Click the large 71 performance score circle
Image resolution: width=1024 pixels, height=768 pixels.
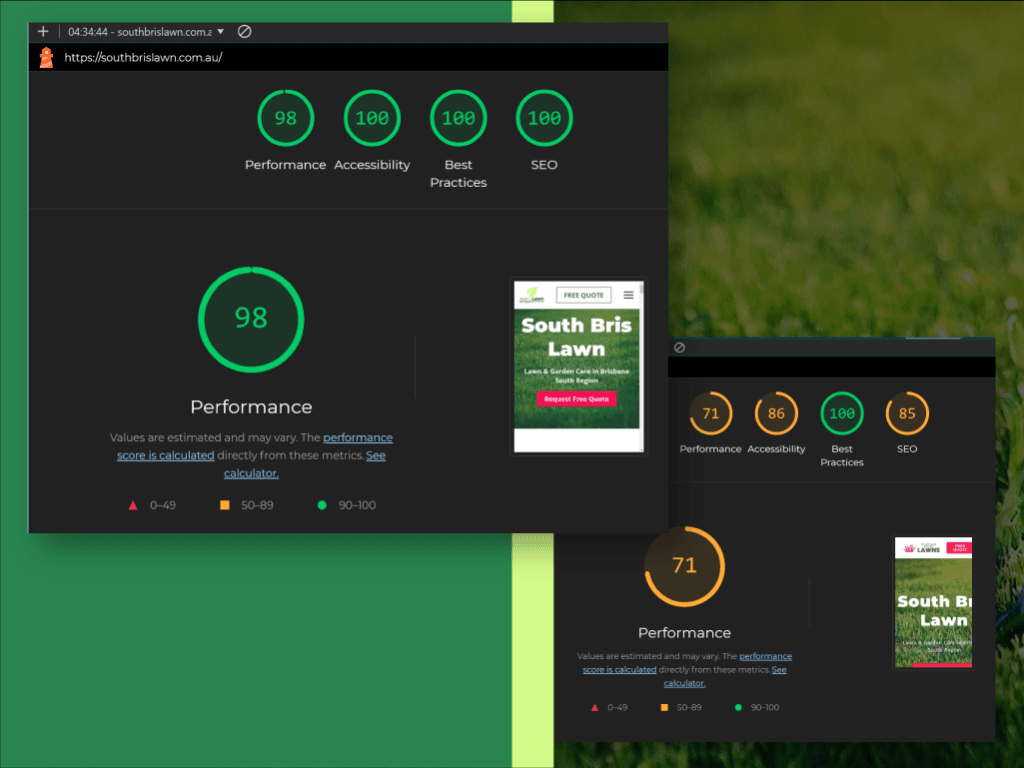pos(684,566)
